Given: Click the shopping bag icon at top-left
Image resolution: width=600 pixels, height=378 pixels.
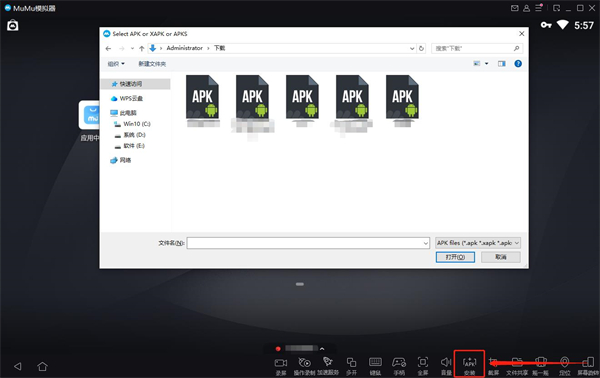Looking at the screenshot, I should click(x=13, y=25).
